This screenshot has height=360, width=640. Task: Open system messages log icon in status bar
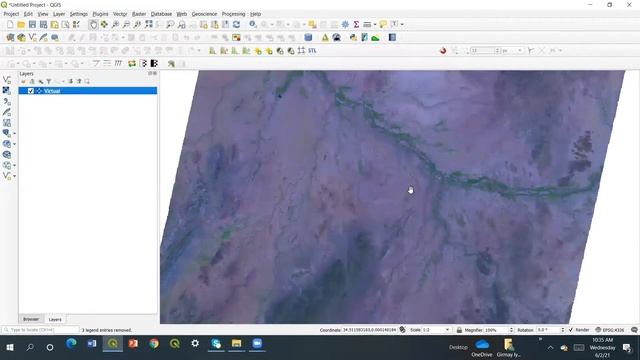tap(634, 330)
